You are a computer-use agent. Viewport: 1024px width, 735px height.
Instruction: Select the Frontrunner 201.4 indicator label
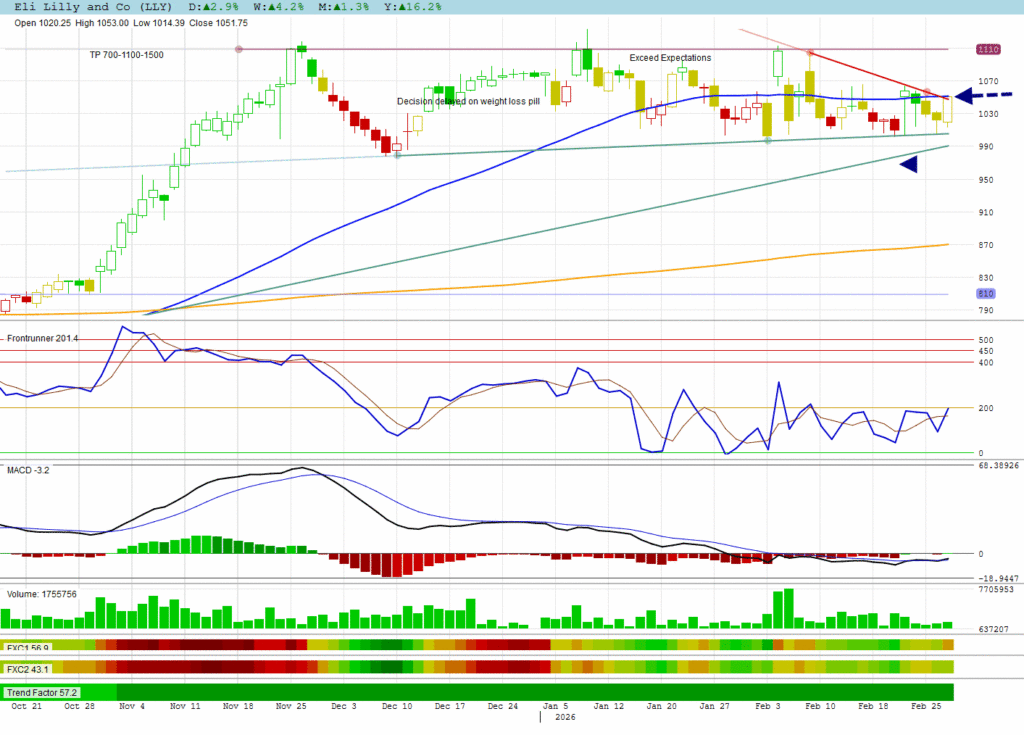pos(42,339)
